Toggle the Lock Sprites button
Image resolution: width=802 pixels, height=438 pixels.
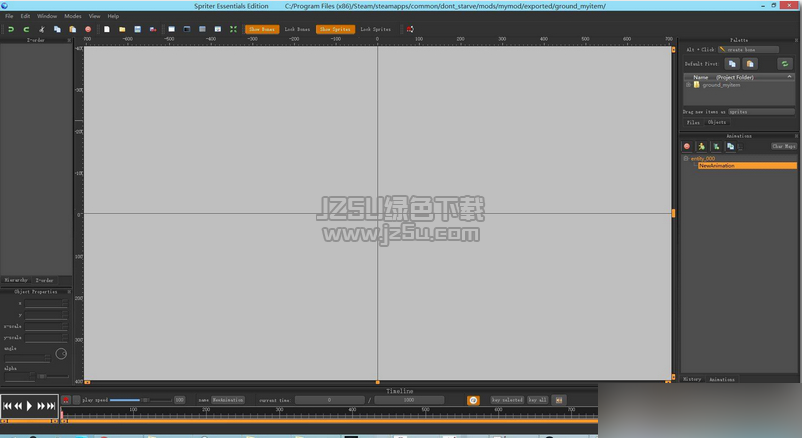tap(375, 29)
